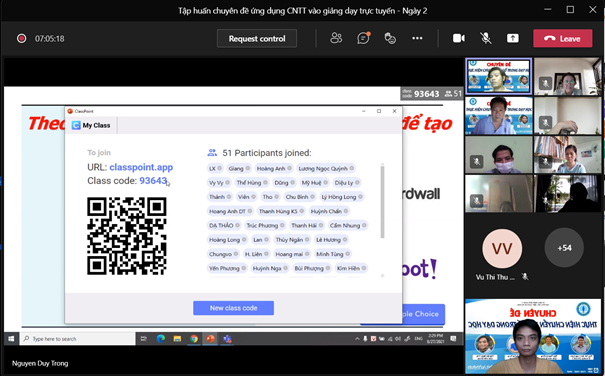605x376 pixels.
Task: Open the More actions ellipsis menu
Action: (x=417, y=38)
